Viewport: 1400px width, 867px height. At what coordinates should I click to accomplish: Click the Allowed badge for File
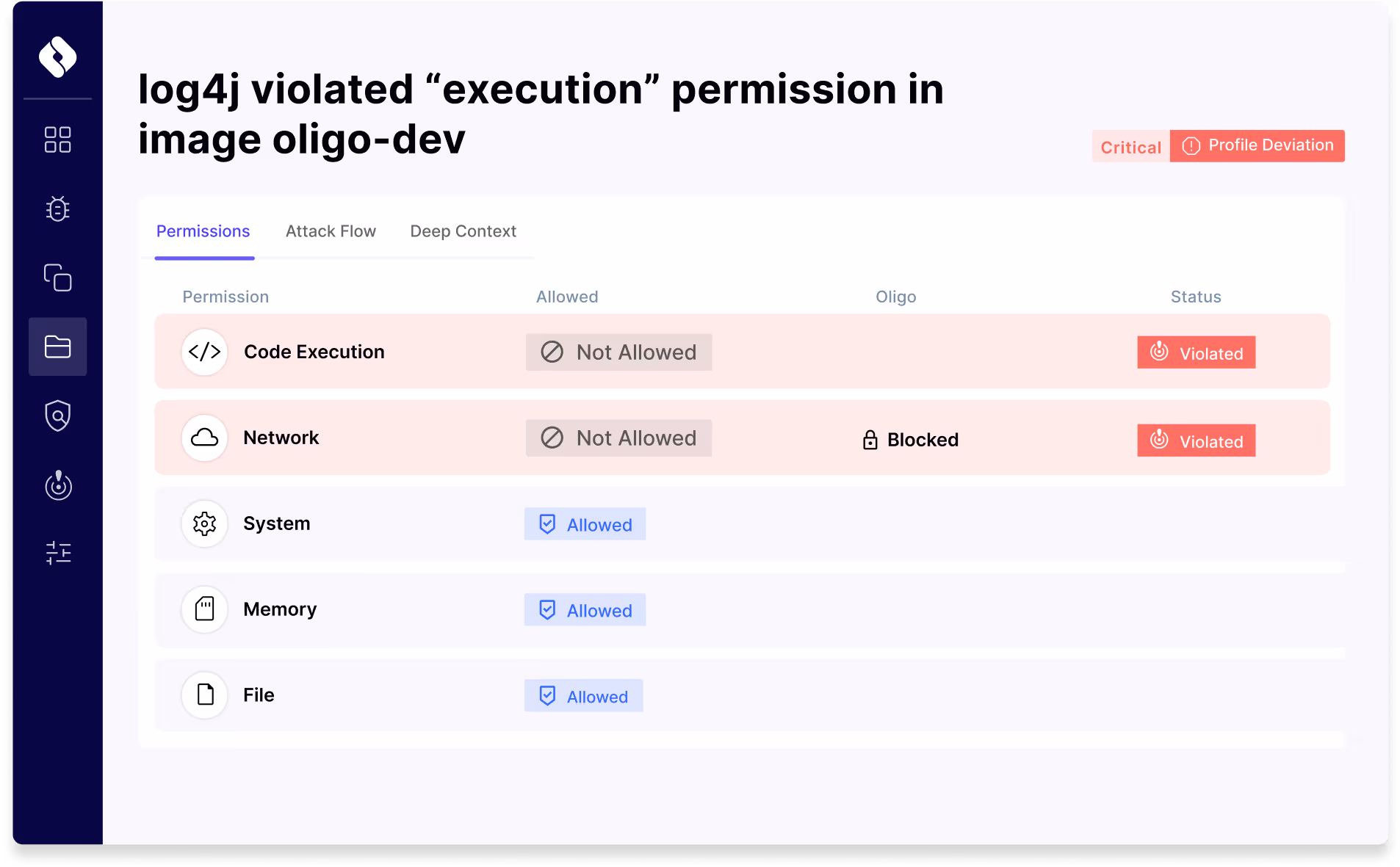583,696
